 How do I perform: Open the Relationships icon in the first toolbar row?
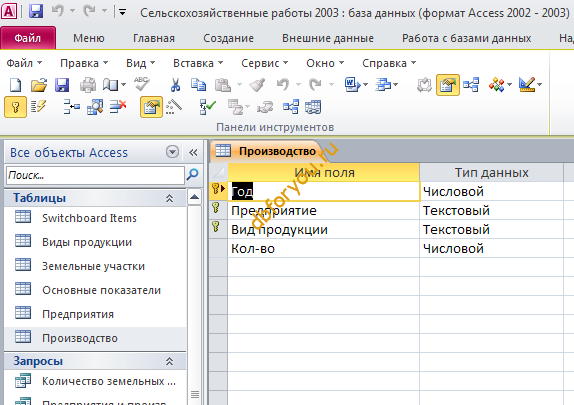point(471,85)
